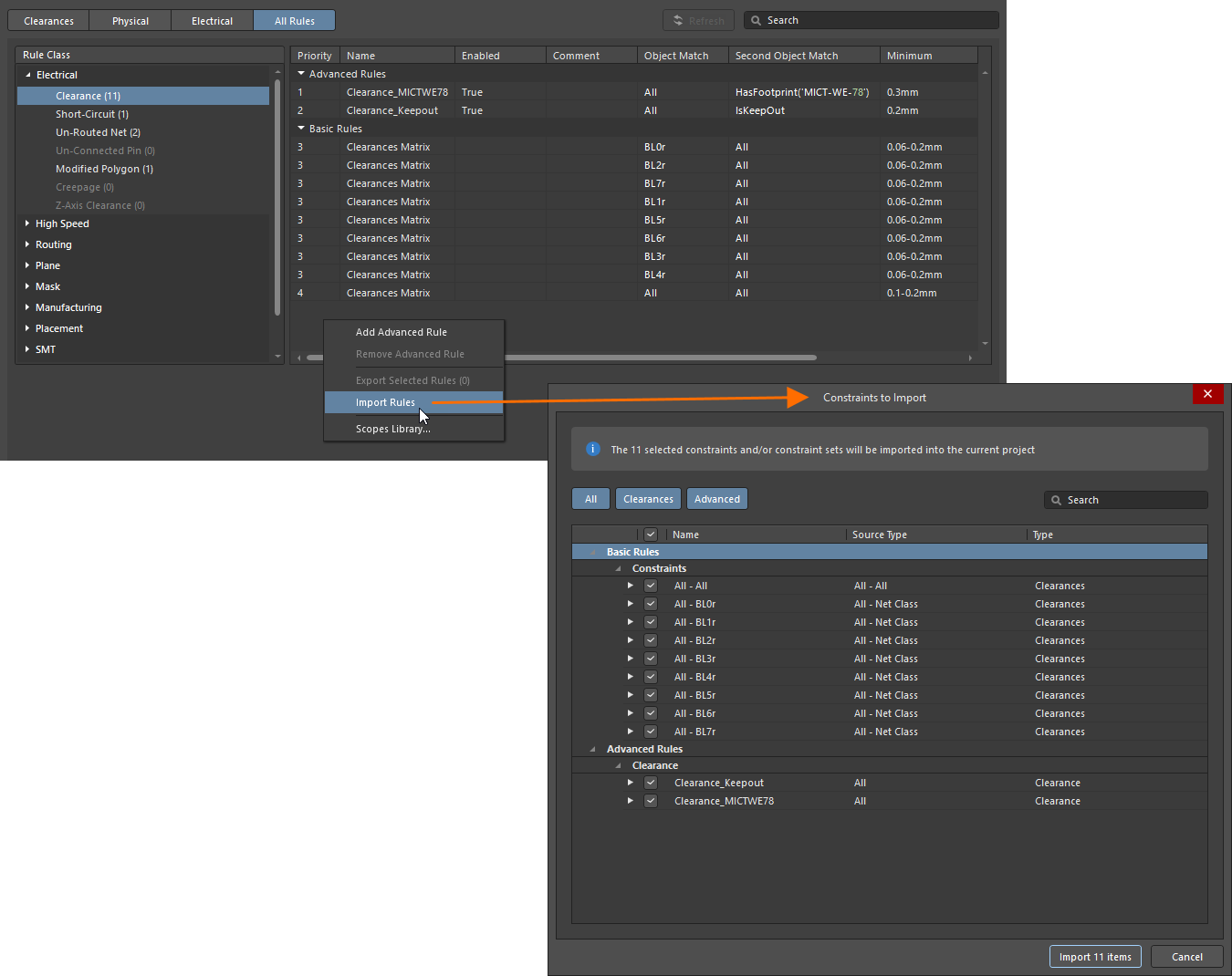
Task: Select Clearance (11) in the Rule Class tree
Action: coord(143,96)
